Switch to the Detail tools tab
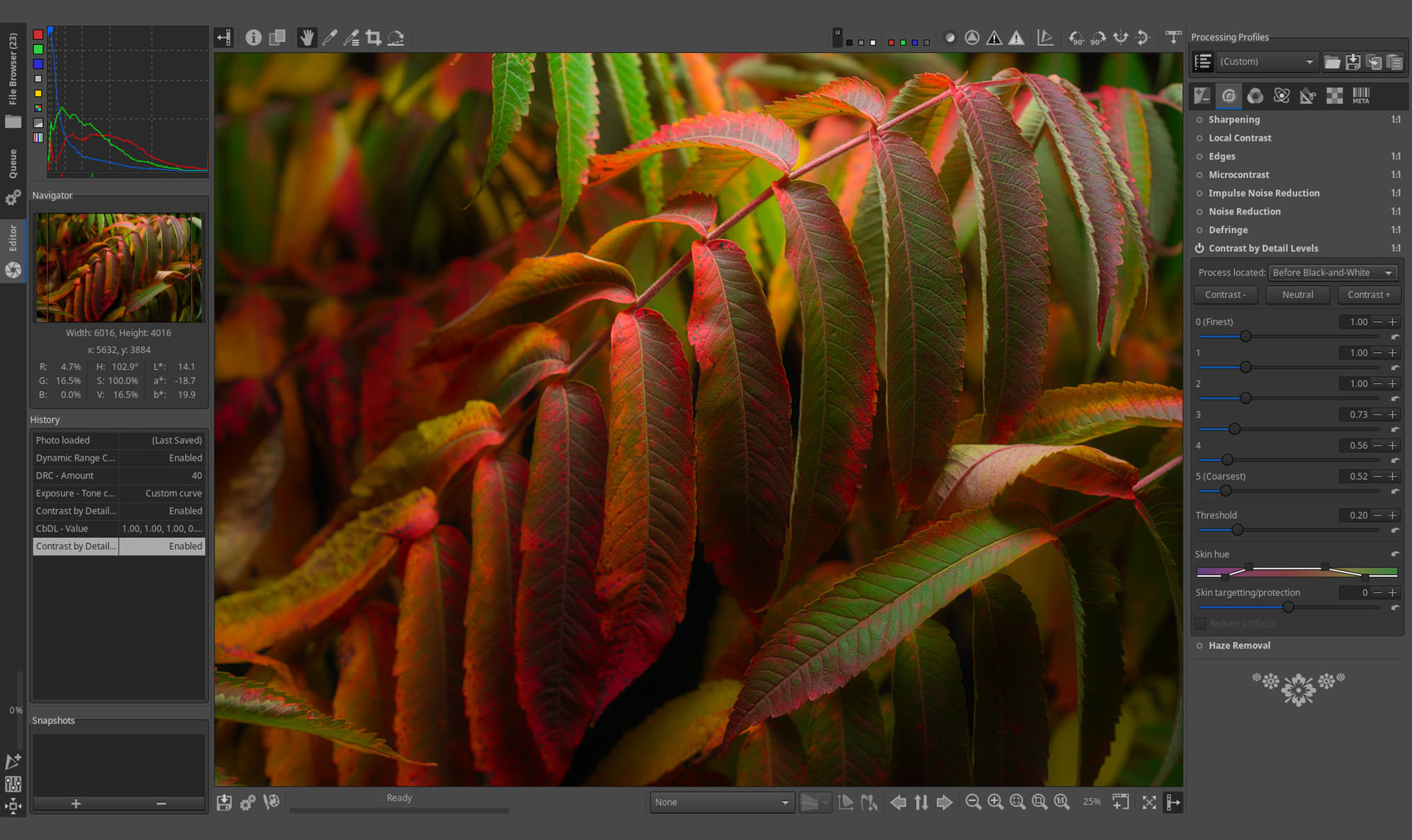 (x=1229, y=96)
